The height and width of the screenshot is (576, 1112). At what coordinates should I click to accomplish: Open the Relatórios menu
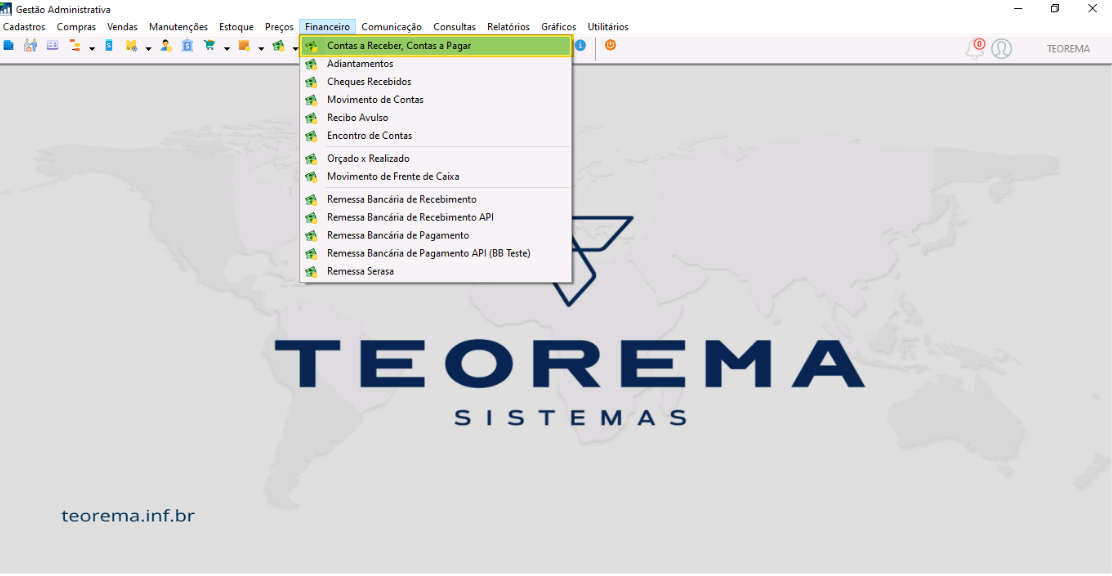click(508, 27)
